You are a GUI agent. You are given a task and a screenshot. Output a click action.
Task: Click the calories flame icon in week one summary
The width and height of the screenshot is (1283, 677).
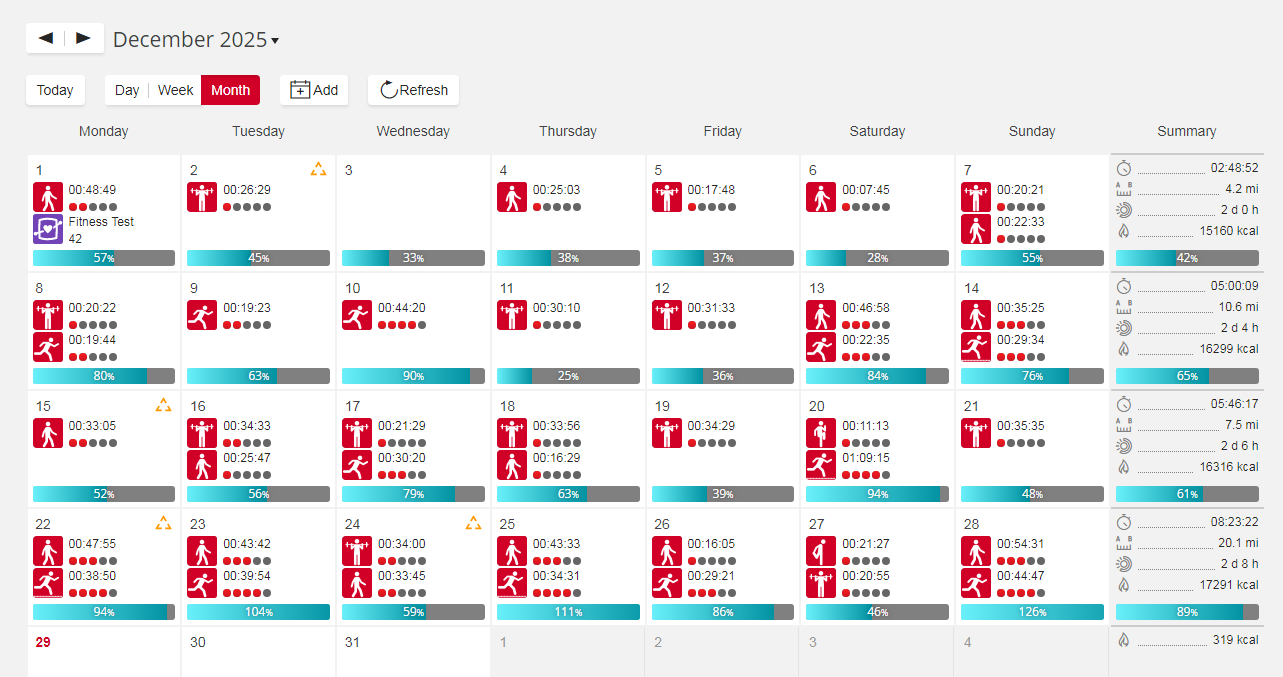[x=1124, y=232]
